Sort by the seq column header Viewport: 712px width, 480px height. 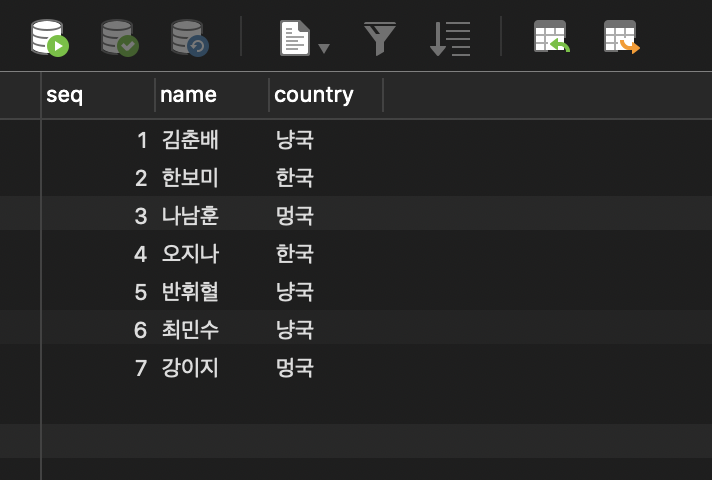click(x=98, y=95)
